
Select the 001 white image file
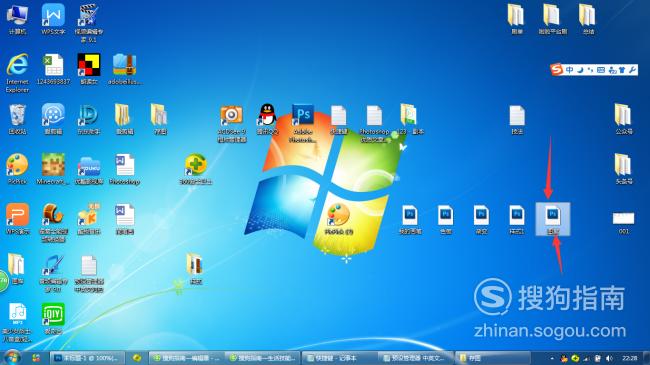(x=623, y=222)
